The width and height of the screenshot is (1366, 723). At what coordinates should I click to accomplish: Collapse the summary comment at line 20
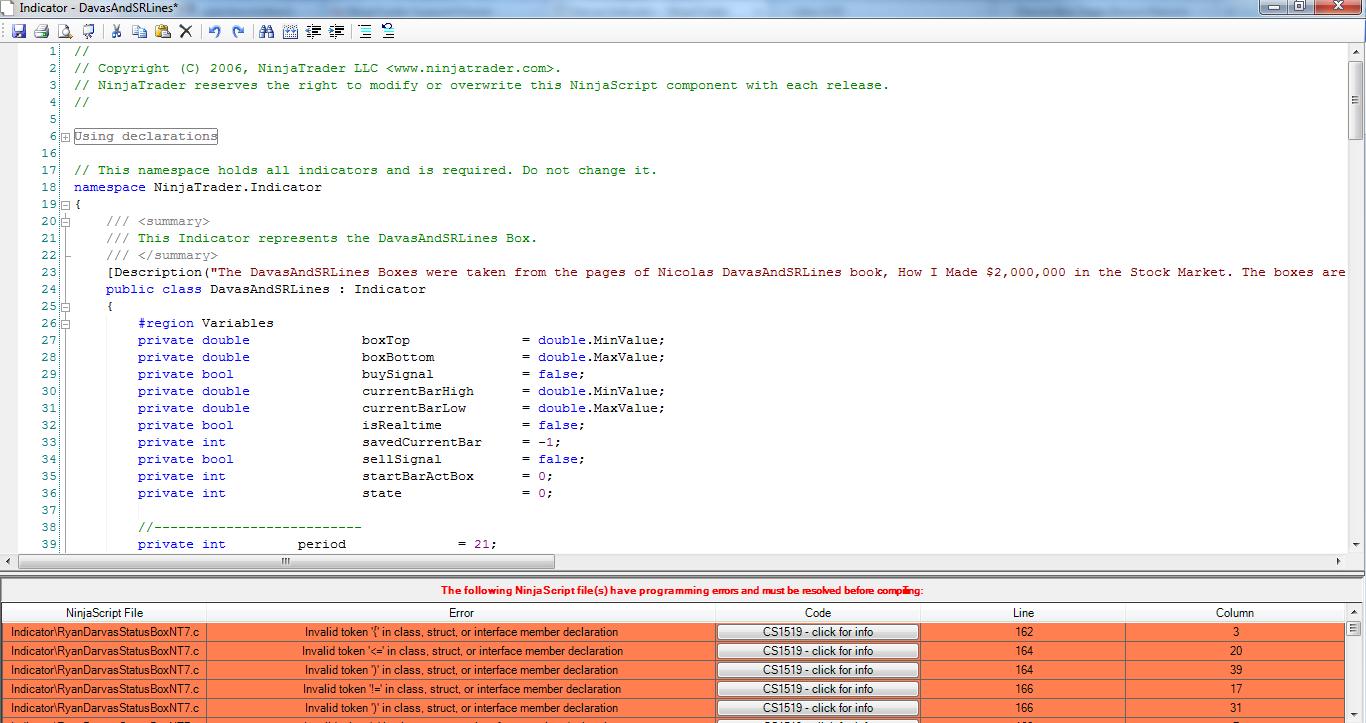pos(65,222)
